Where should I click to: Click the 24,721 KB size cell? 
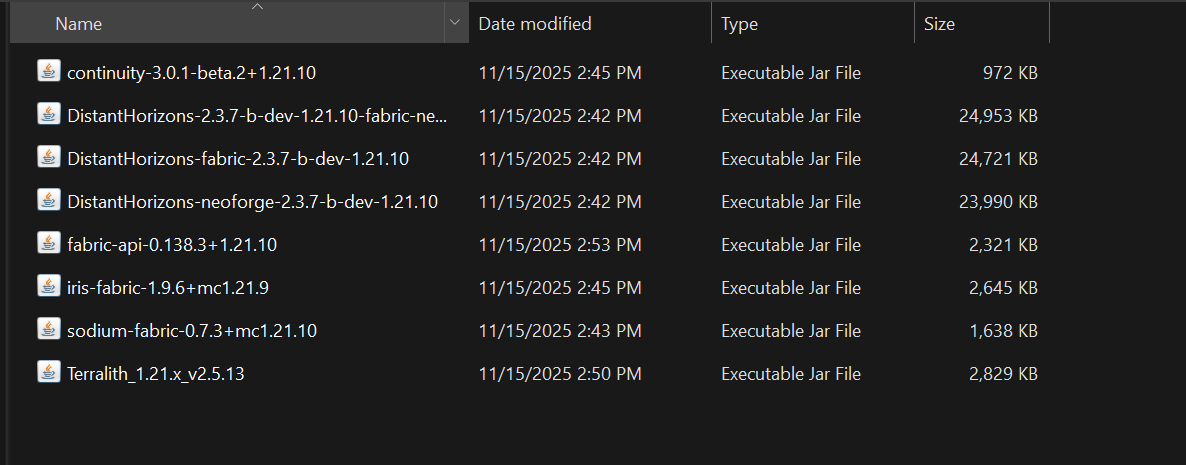click(997, 159)
